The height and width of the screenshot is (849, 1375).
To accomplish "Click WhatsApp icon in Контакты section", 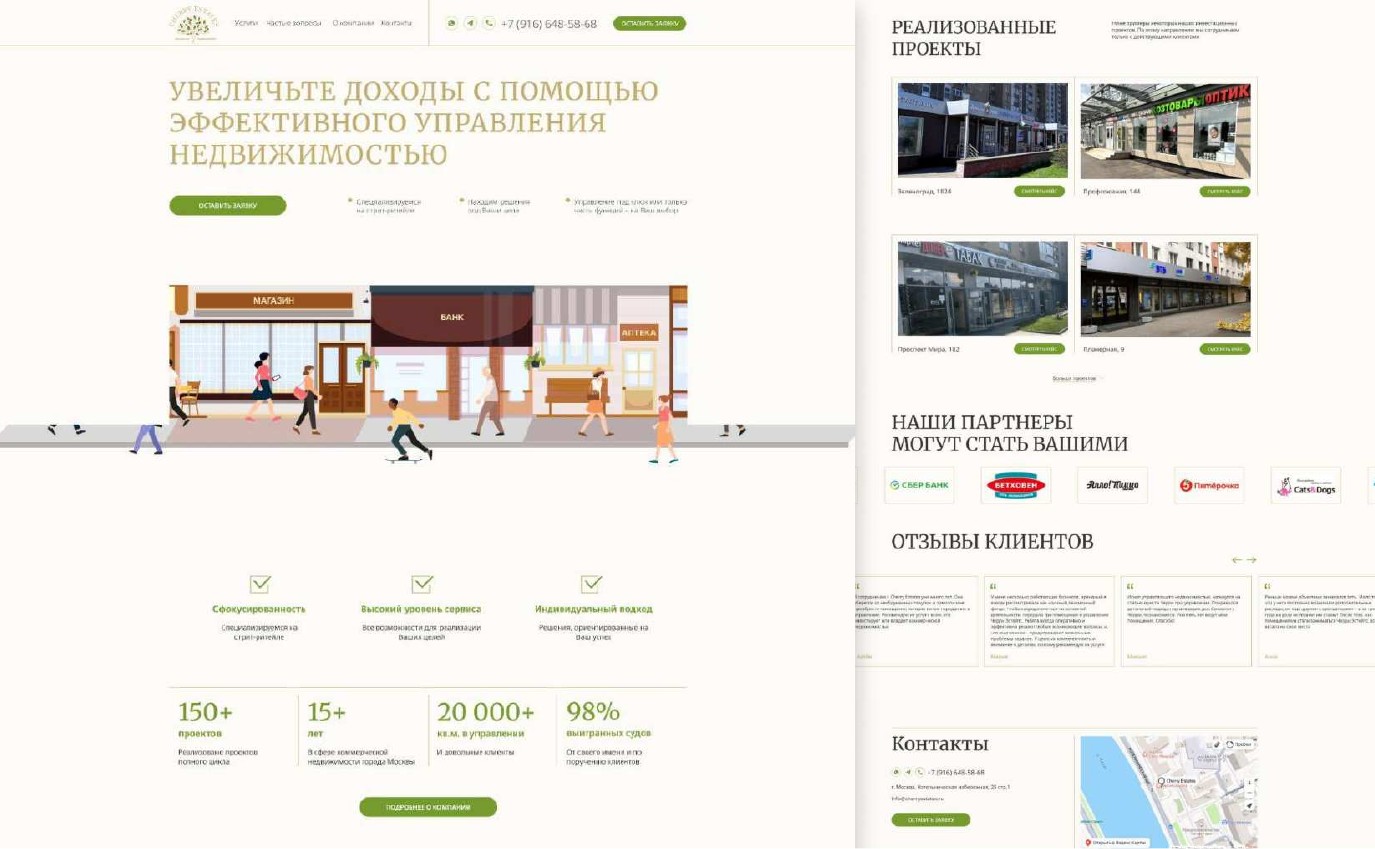I will point(896,772).
